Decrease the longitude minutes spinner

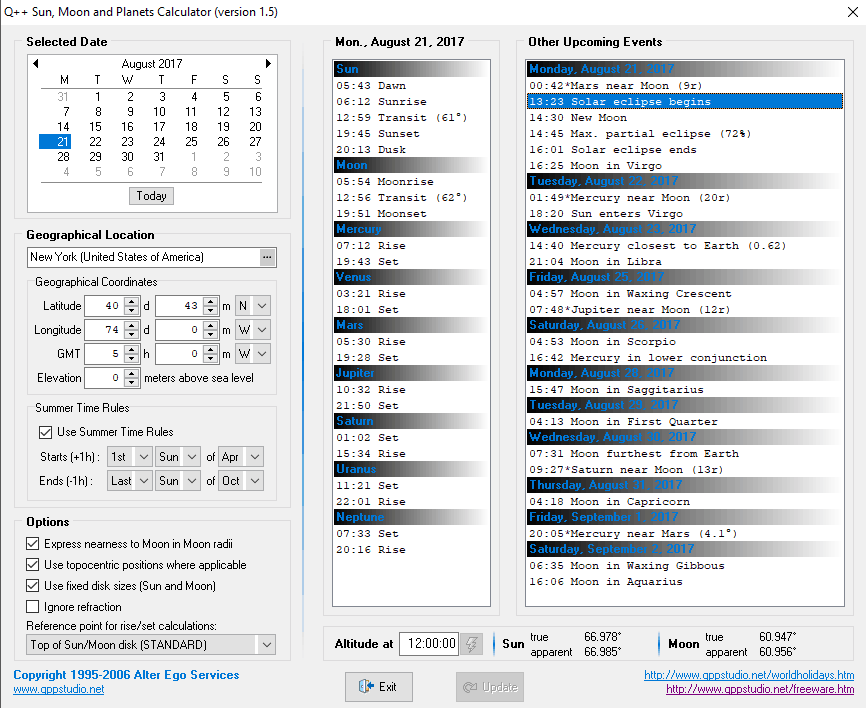[x=210, y=335]
